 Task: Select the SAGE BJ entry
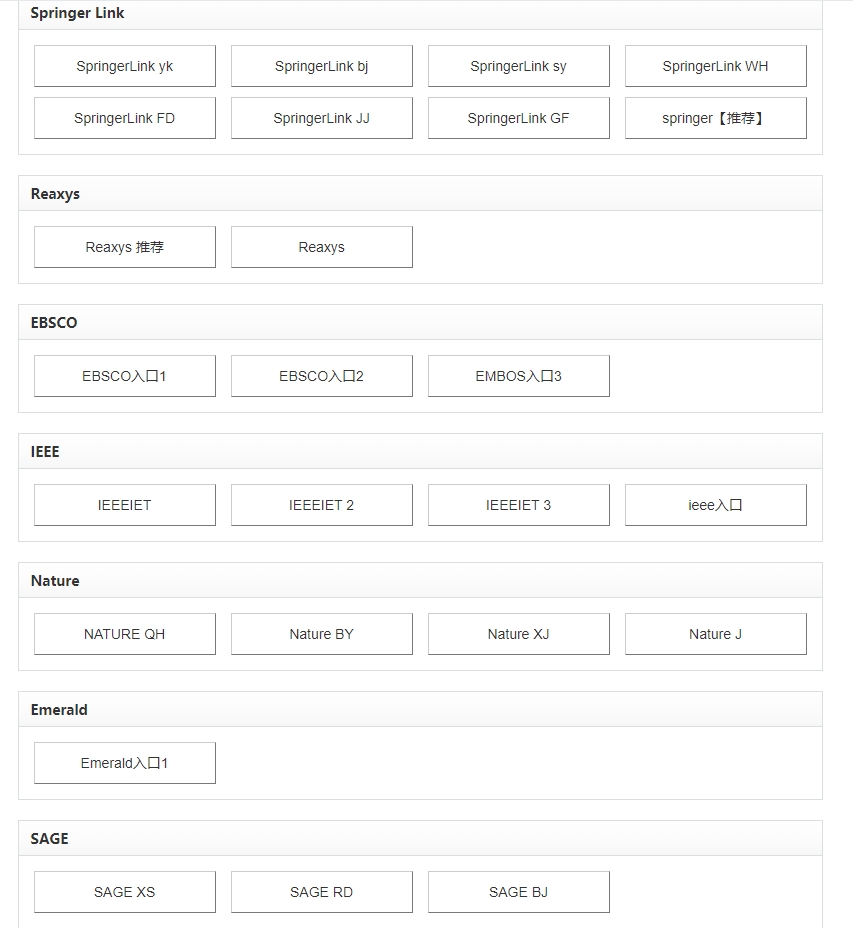519,892
